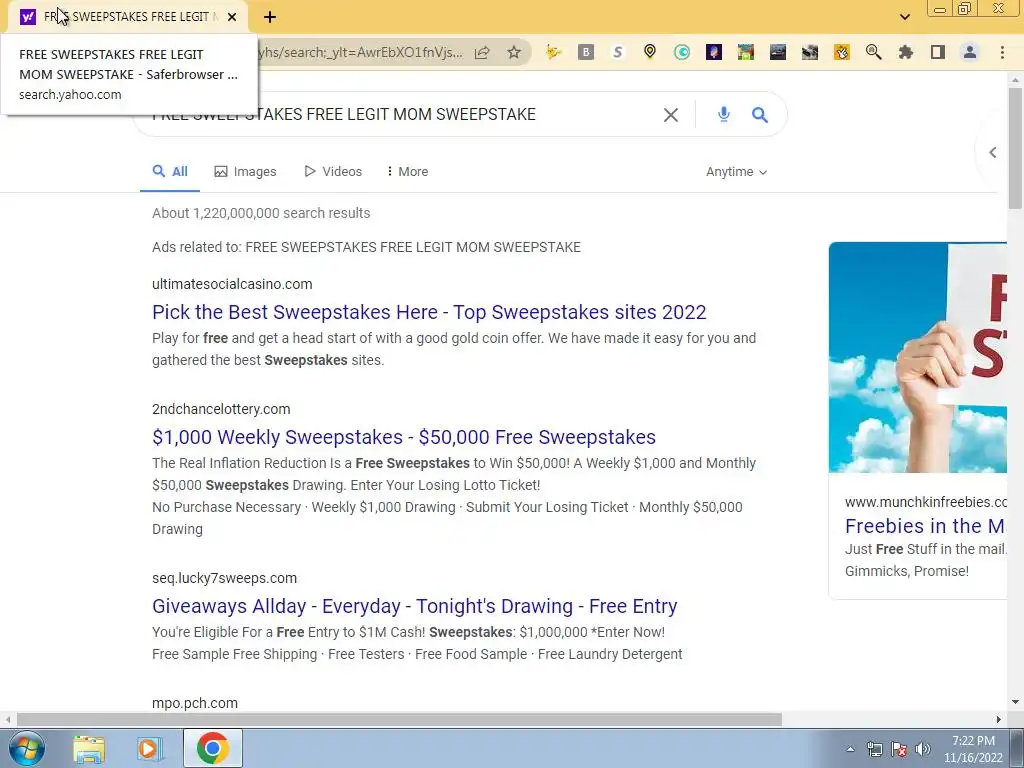The height and width of the screenshot is (768, 1024).
Task: Open the network tray icon
Action: point(874,749)
